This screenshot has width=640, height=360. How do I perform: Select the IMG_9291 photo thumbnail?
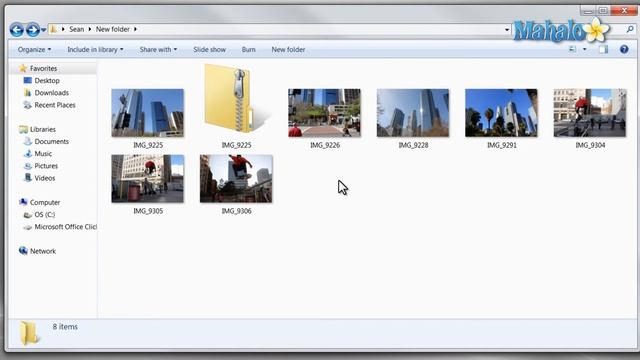pos(501,113)
